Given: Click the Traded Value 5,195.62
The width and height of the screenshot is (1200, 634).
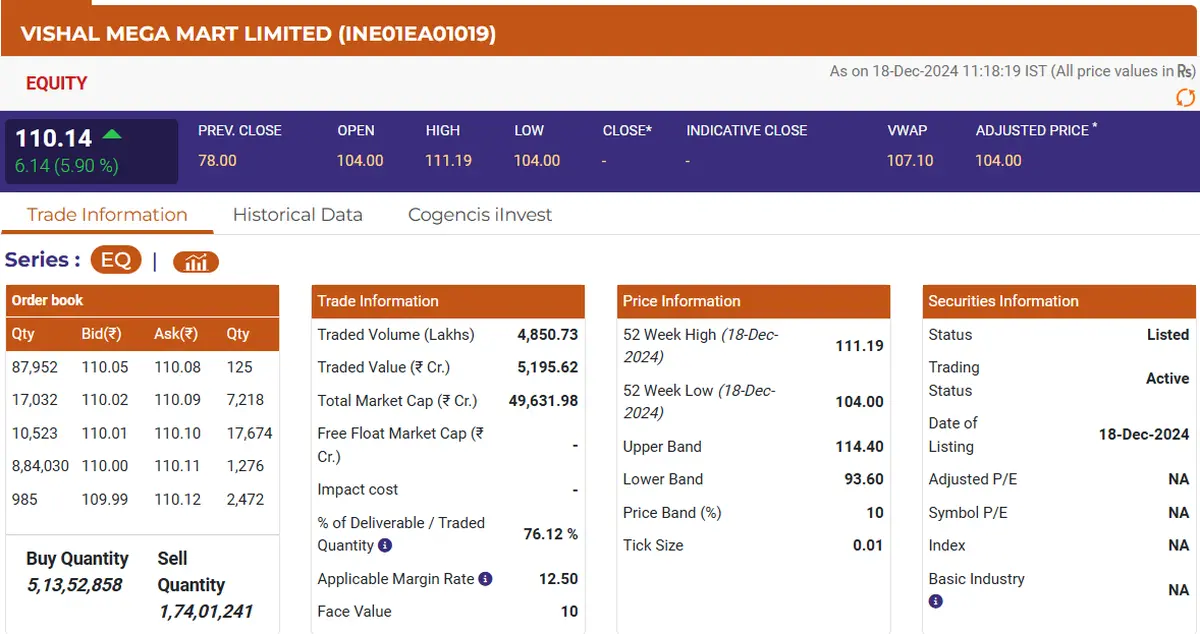Looking at the screenshot, I should [x=547, y=368].
